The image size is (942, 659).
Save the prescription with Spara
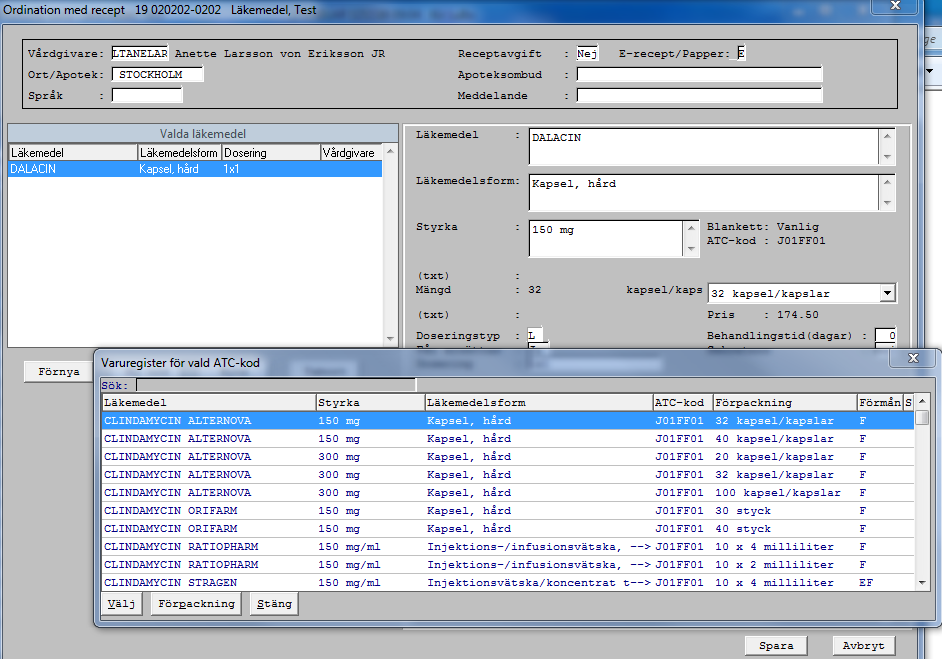click(776, 646)
